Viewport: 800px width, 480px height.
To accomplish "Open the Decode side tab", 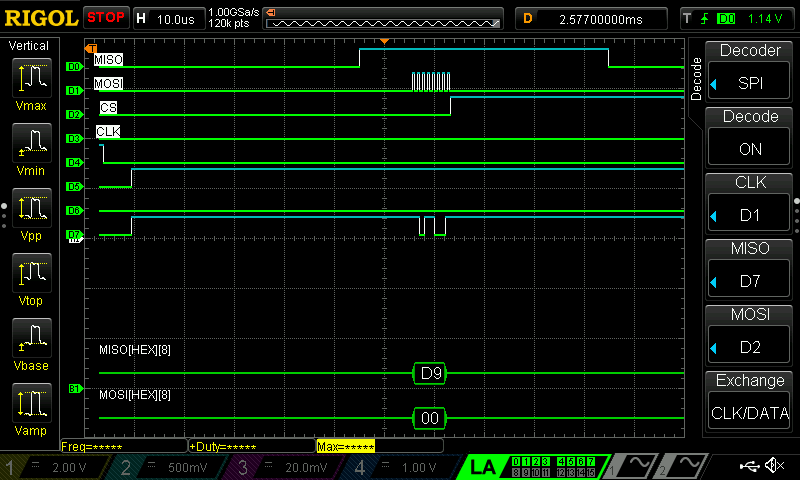I will [696, 79].
